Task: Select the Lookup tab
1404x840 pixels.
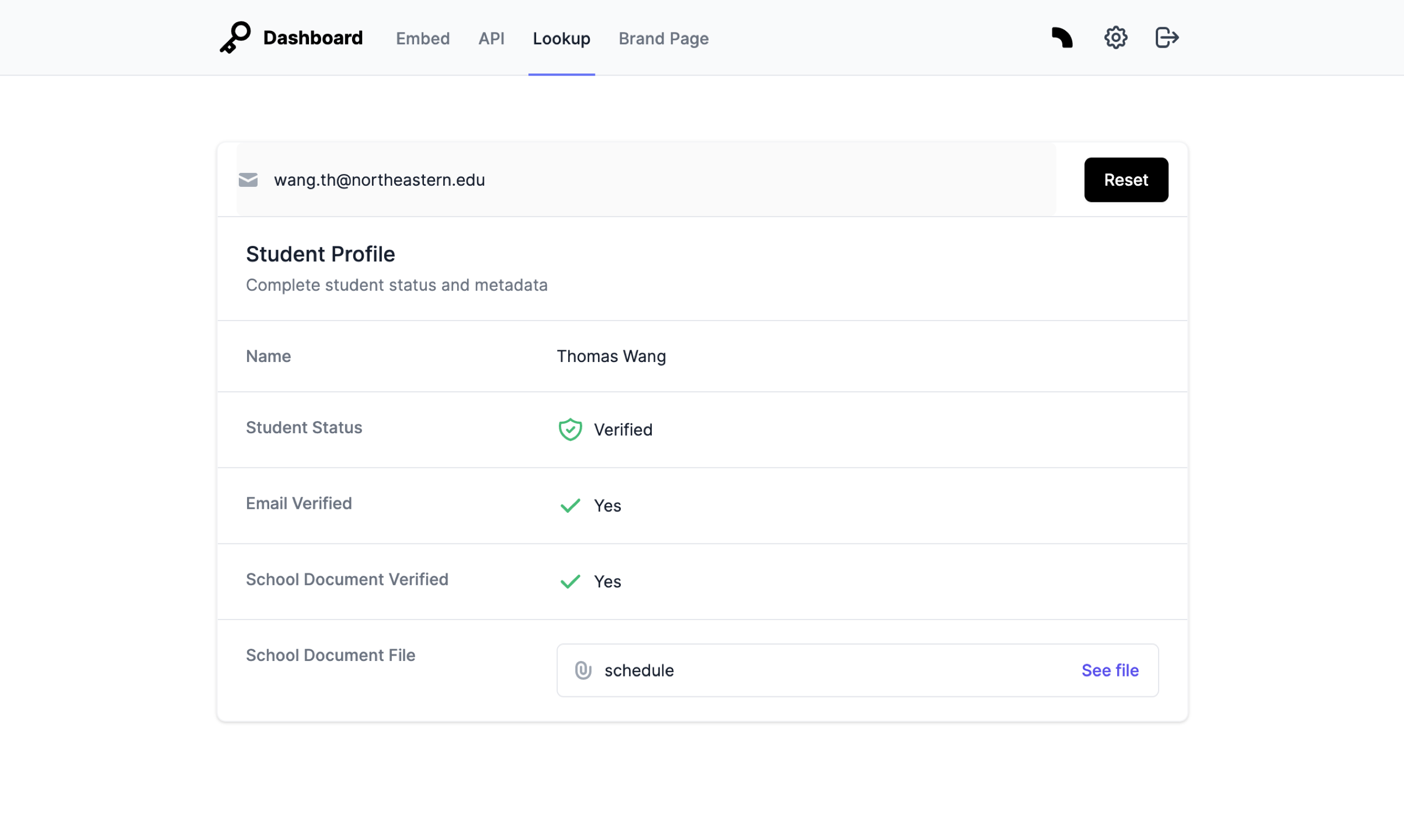Action: 561,39
